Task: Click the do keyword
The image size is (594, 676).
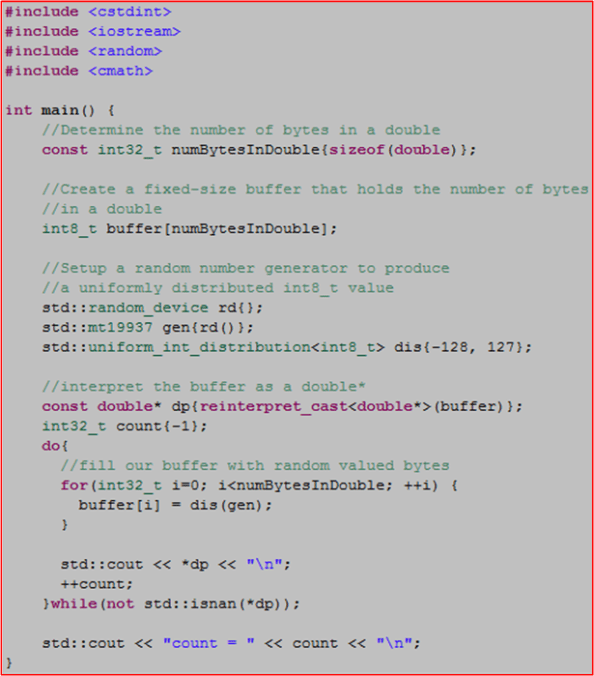Action: point(50,446)
